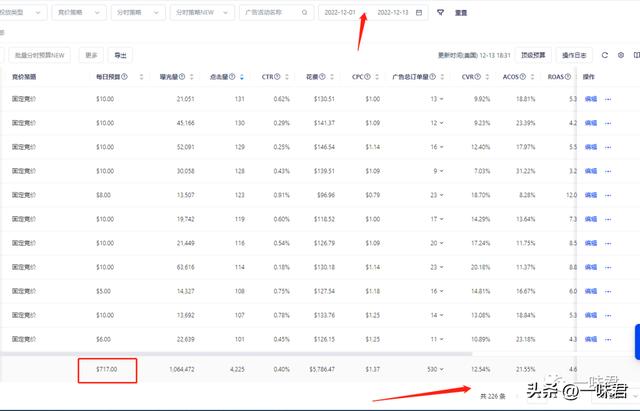Viewport: 640px width, 411px height.
Task: Toggle the blue 点击量 sort arrows
Action: coord(242,77)
